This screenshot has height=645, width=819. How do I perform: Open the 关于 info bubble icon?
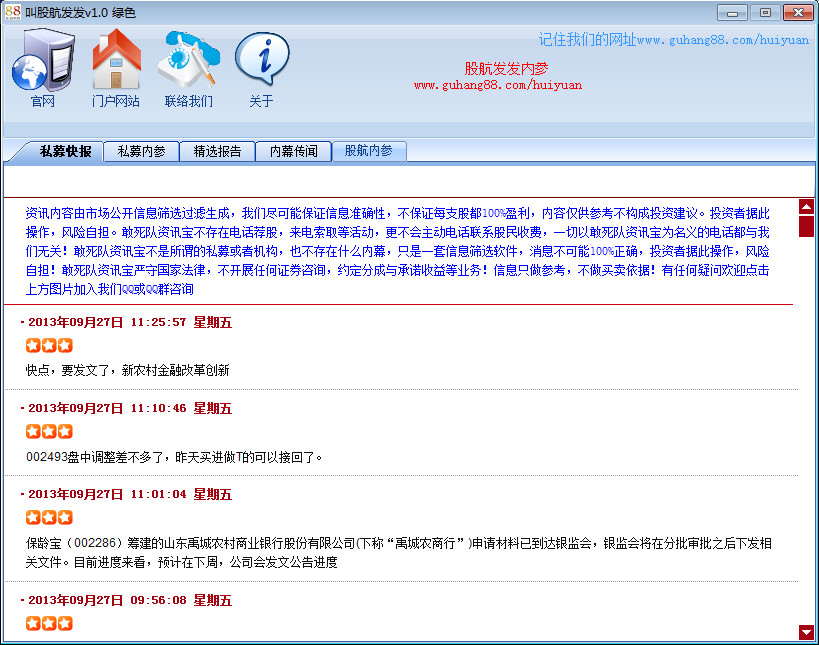(262, 59)
